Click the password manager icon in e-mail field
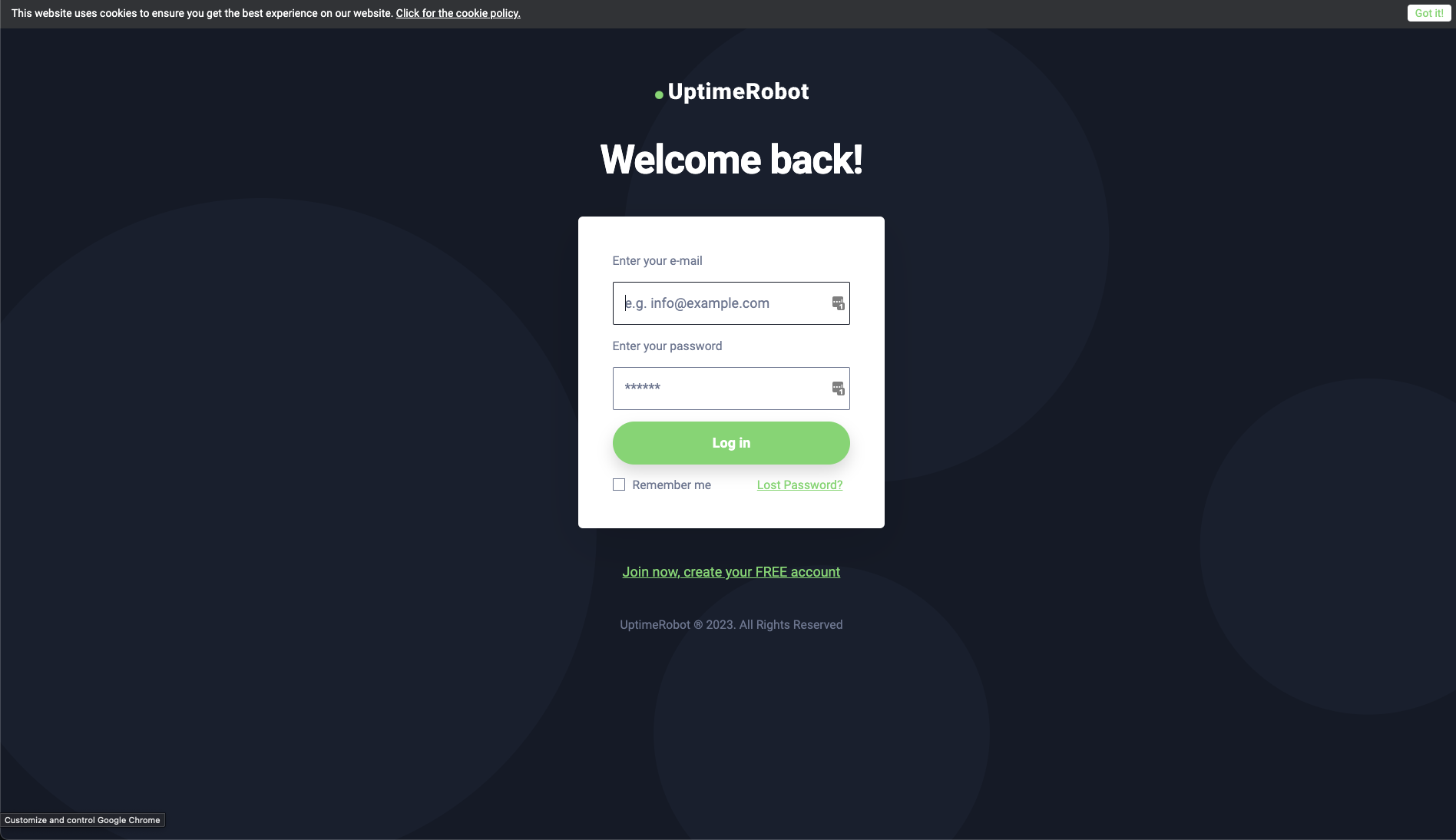The width and height of the screenshot is (1456, 840). (x=838, y=303)
